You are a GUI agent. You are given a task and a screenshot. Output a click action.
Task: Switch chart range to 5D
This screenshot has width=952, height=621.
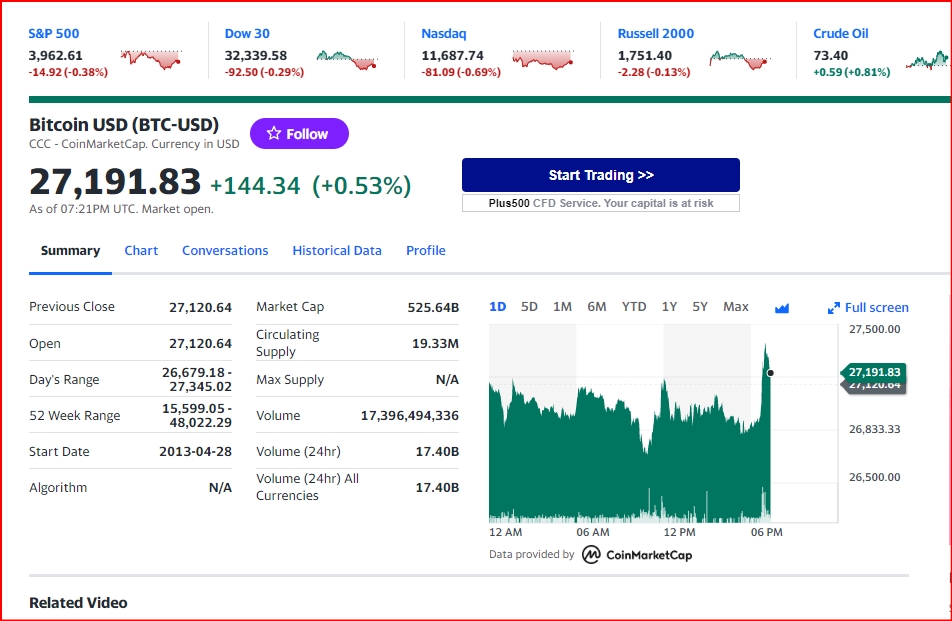[529, 307]
